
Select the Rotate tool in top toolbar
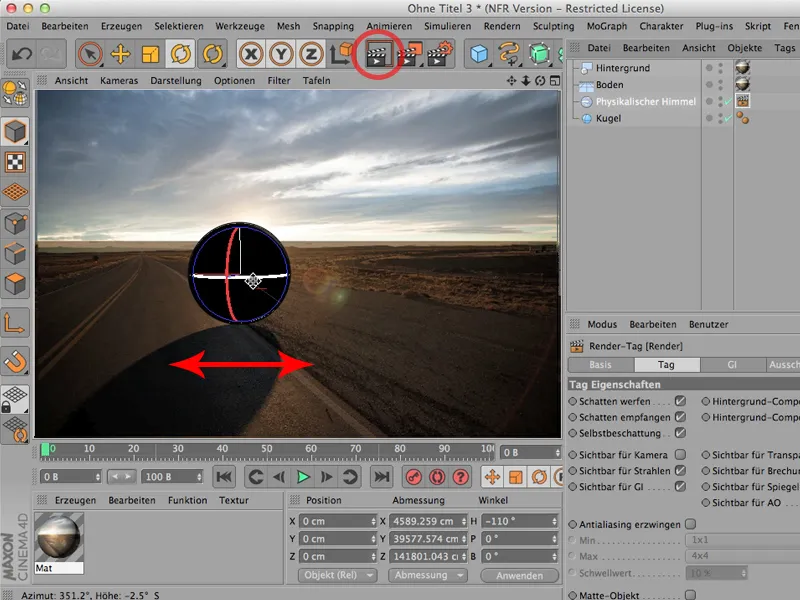click(181, 54)
